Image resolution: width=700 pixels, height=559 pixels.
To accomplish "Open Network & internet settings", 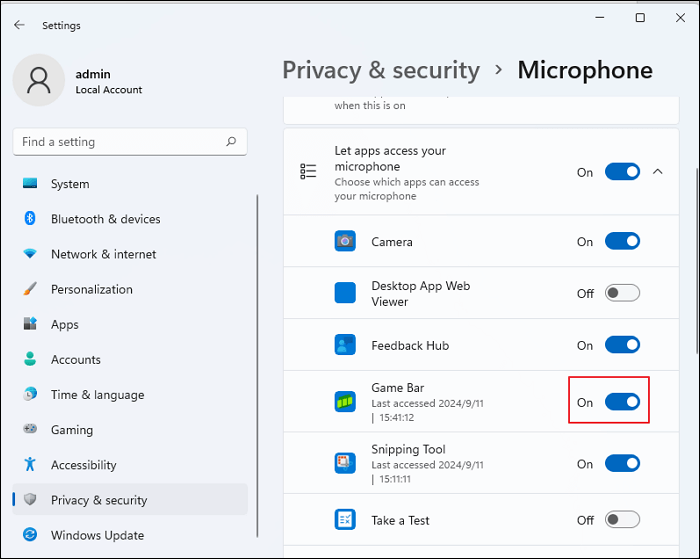I will (x=103, y=254).
